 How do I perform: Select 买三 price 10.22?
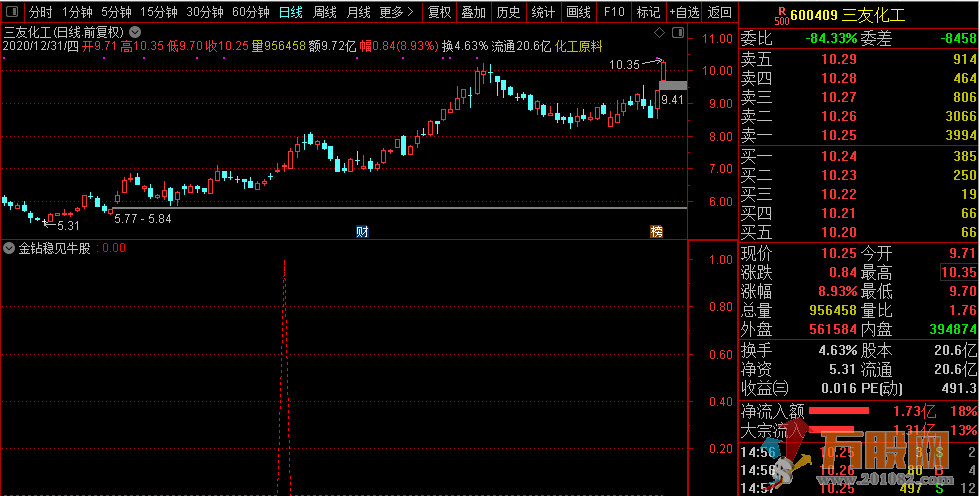pyautogui.click(x=839, y=194)
